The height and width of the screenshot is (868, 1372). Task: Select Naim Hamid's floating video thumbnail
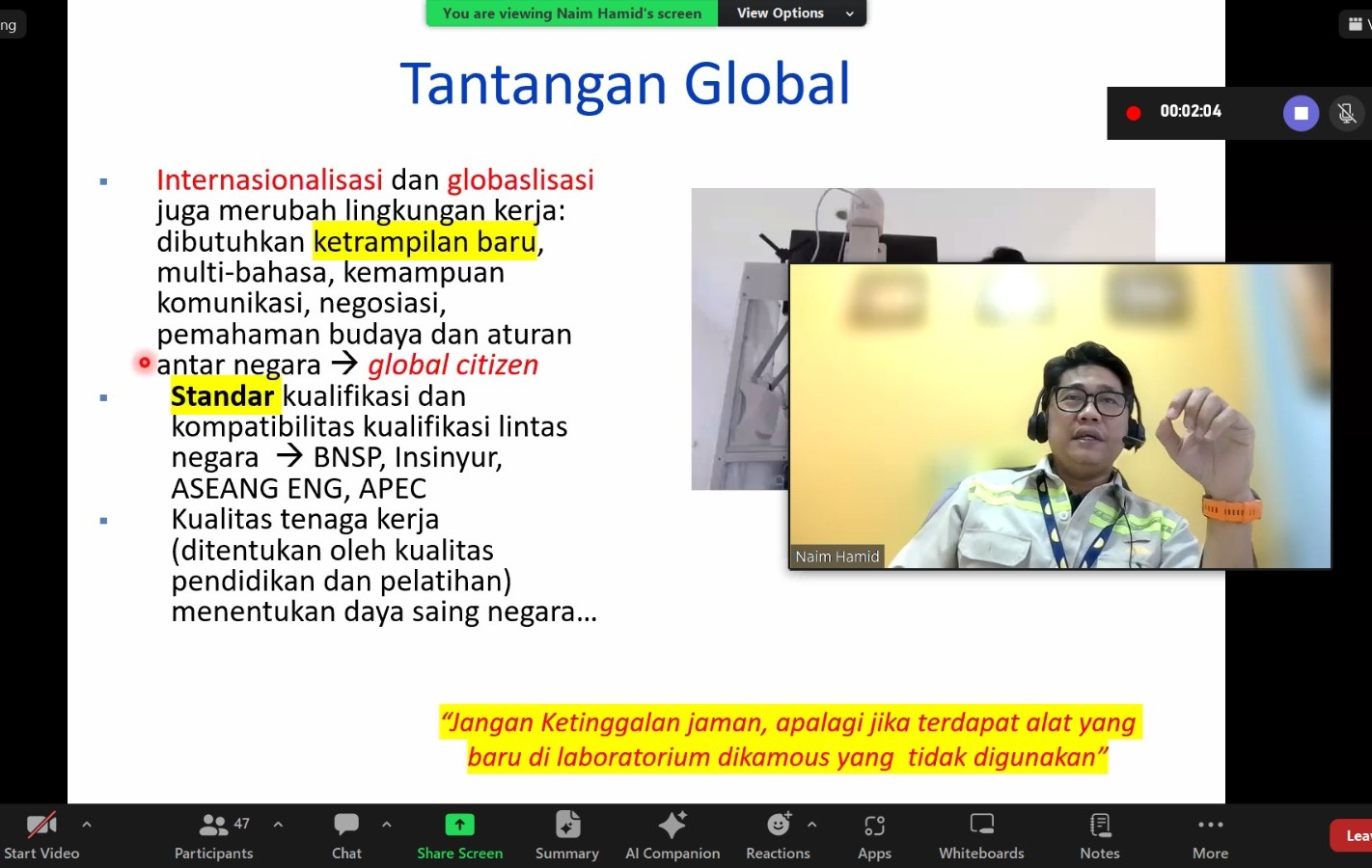pos(1059,417)
